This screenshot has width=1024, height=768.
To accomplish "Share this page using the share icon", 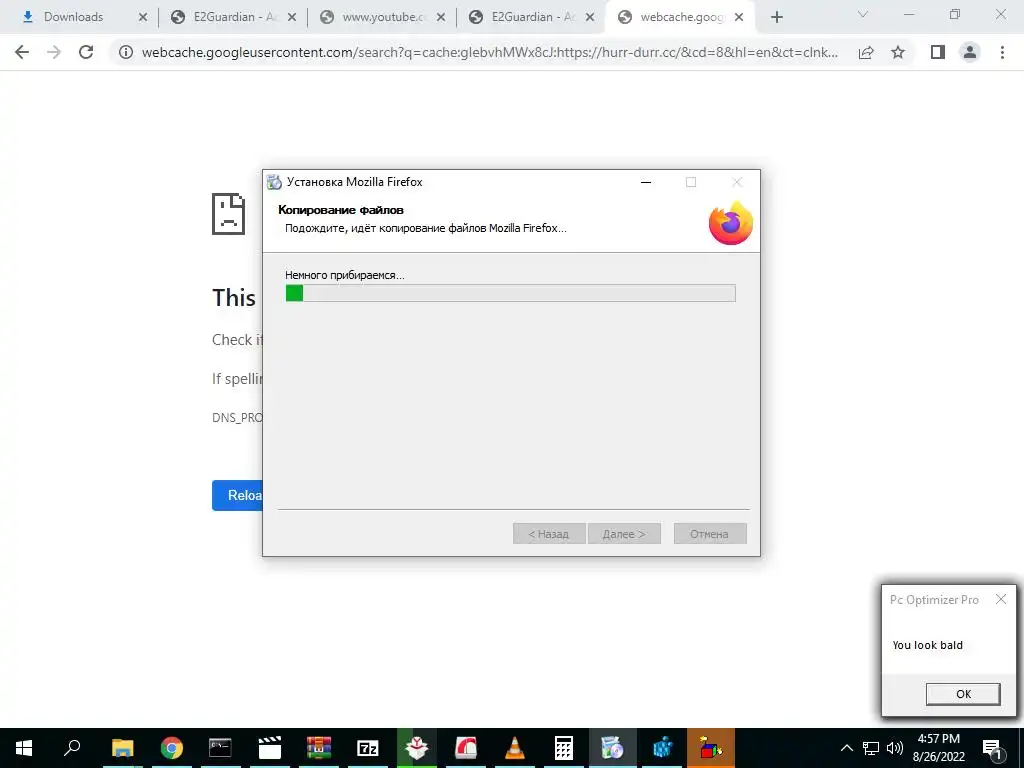I will click(x=866, y=52).
